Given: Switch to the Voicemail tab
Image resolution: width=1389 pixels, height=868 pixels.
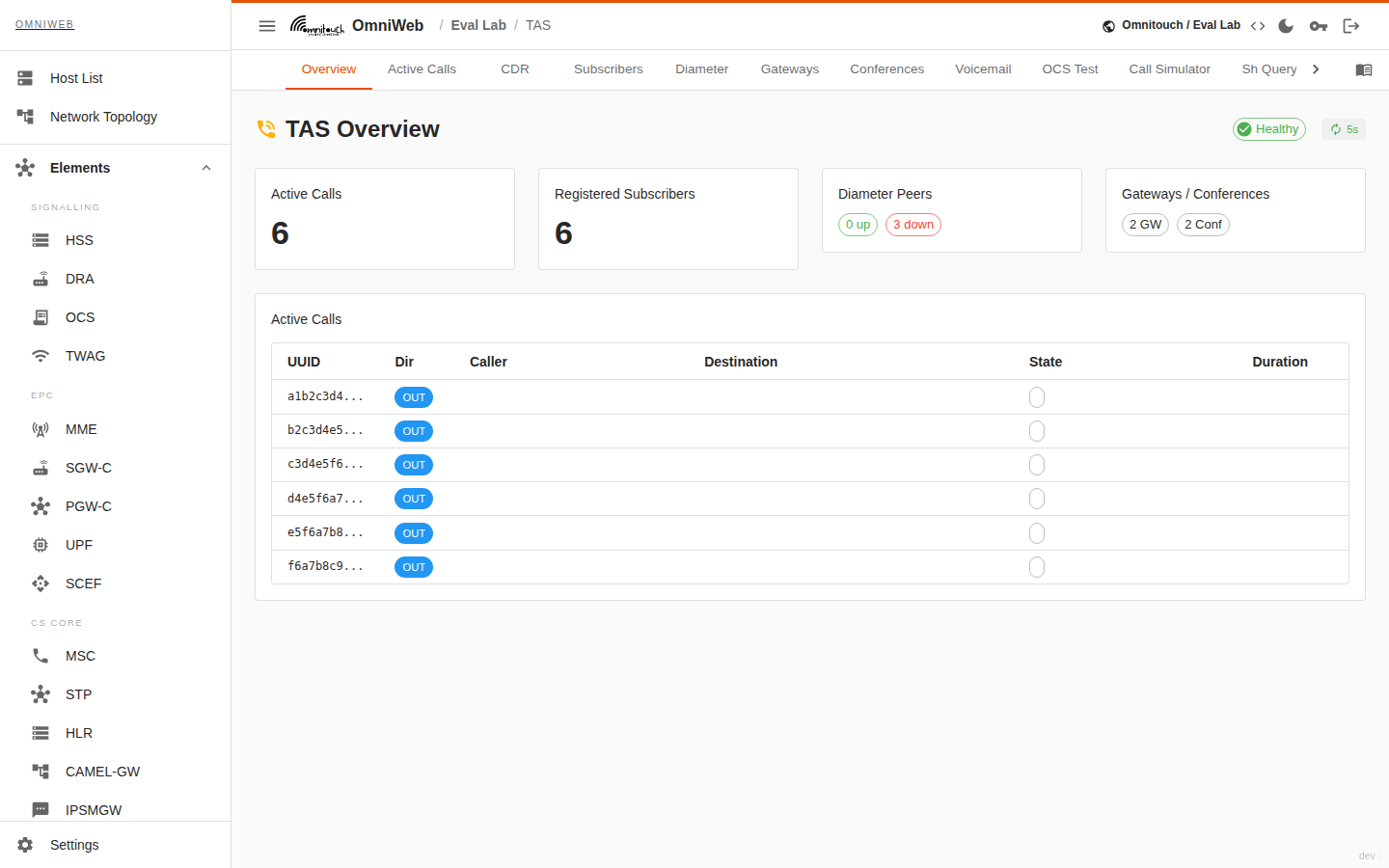Looking at the screenshot, I should point(983,69).
